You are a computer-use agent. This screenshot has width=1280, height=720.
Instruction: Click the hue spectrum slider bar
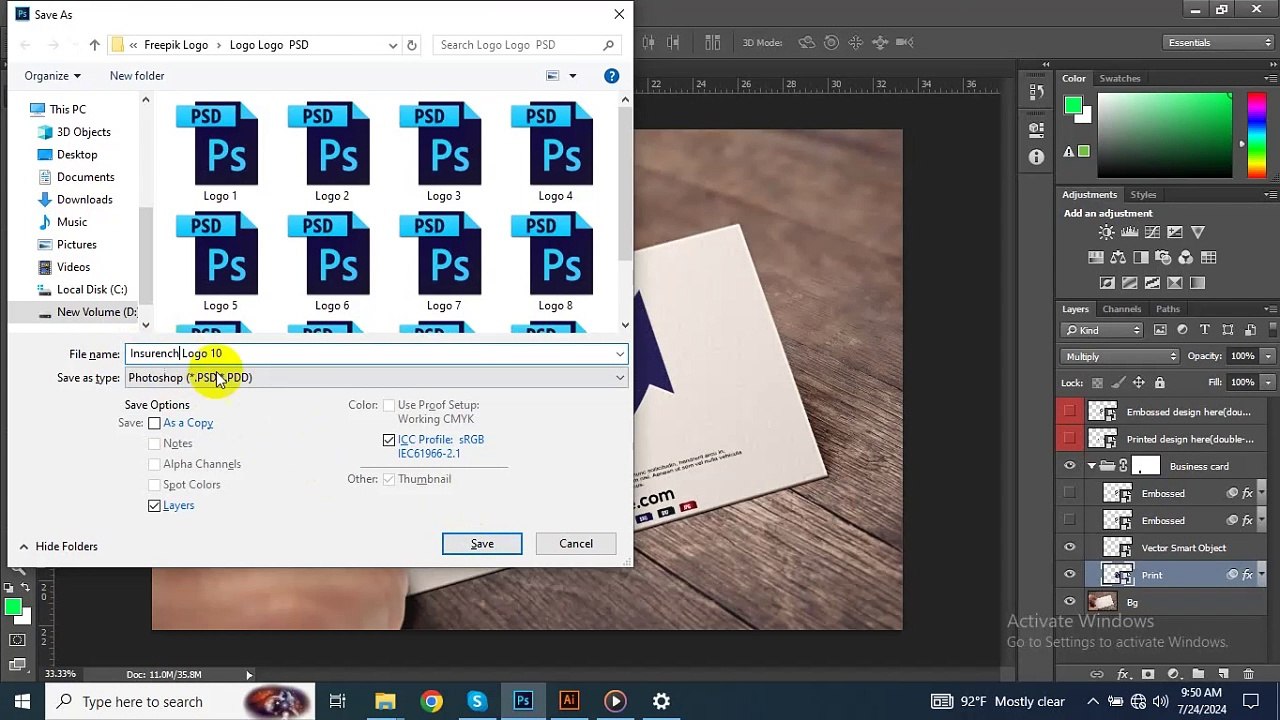click(1257, 136)
